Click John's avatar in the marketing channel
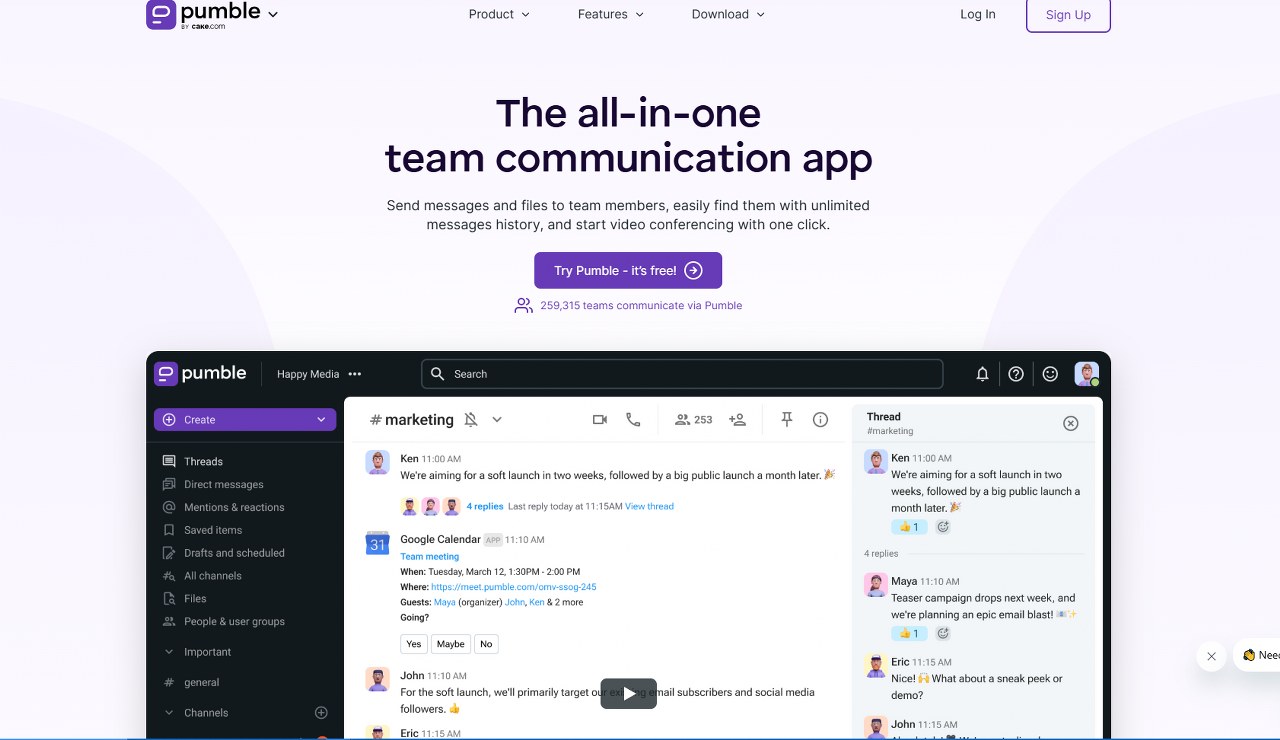Screen dimensions: 1280x740 (x=378, y=679)
